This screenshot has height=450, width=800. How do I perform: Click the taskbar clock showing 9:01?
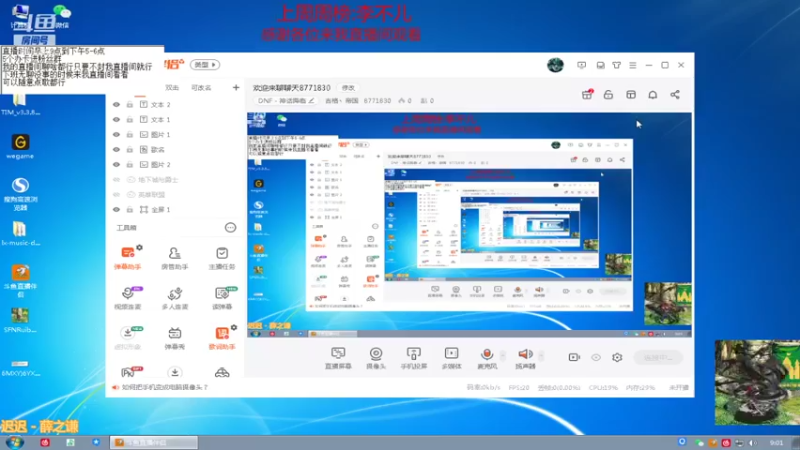(x=776, y=442)
